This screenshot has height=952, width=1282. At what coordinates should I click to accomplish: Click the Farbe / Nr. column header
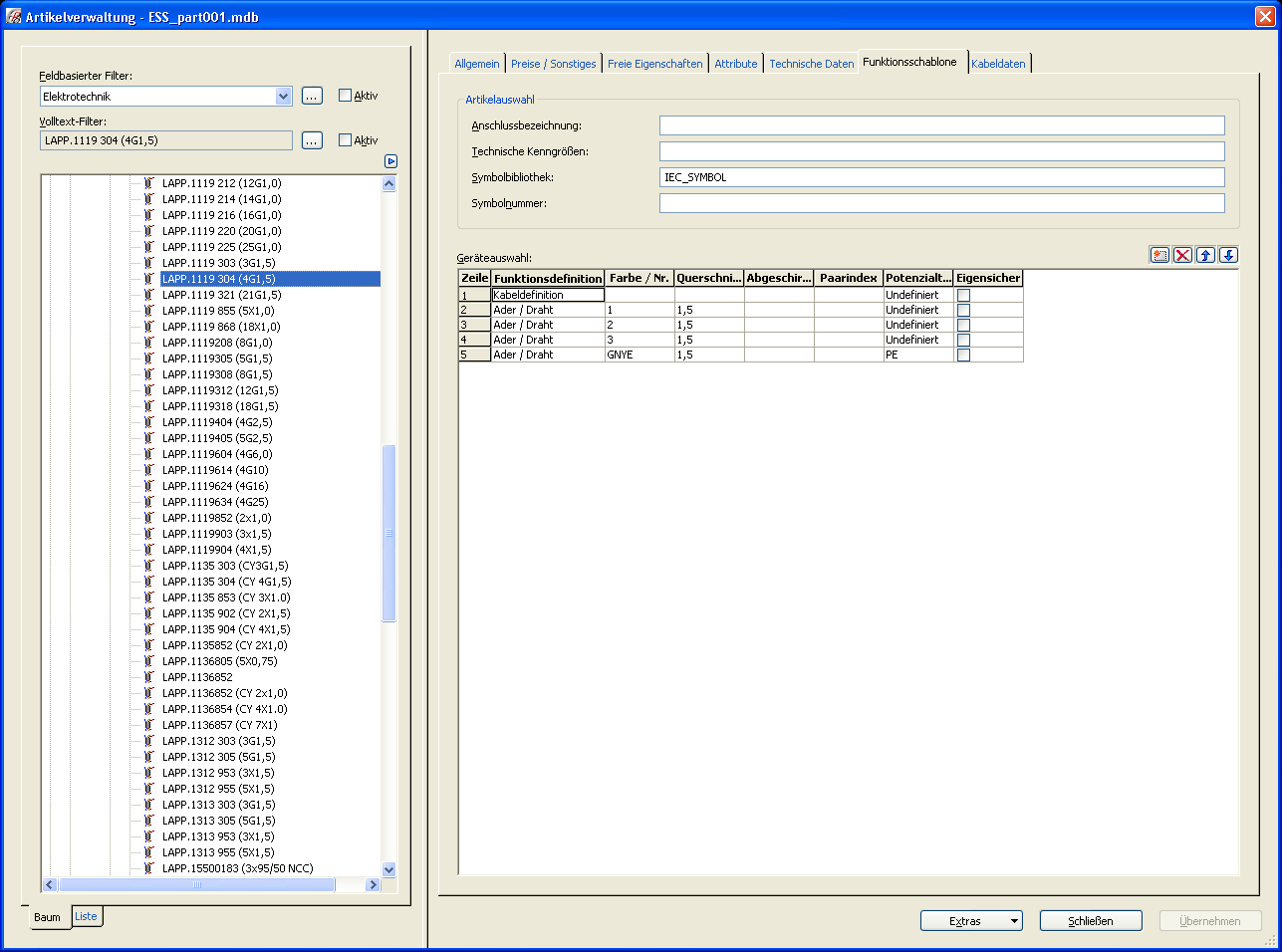coord(640,278)
